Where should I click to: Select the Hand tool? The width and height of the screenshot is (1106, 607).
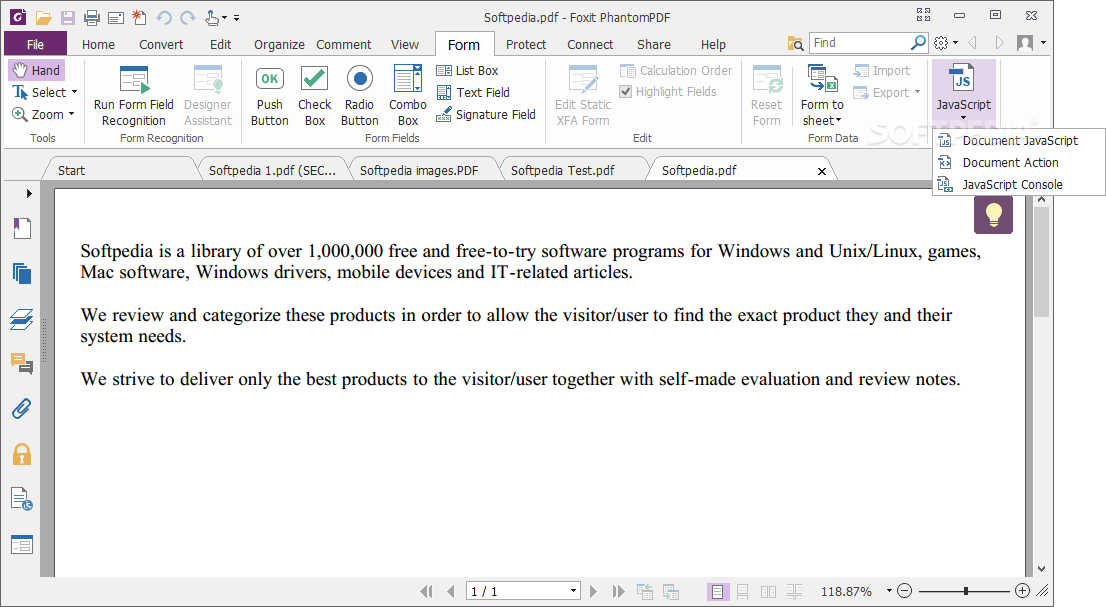(x=37, y=70)
